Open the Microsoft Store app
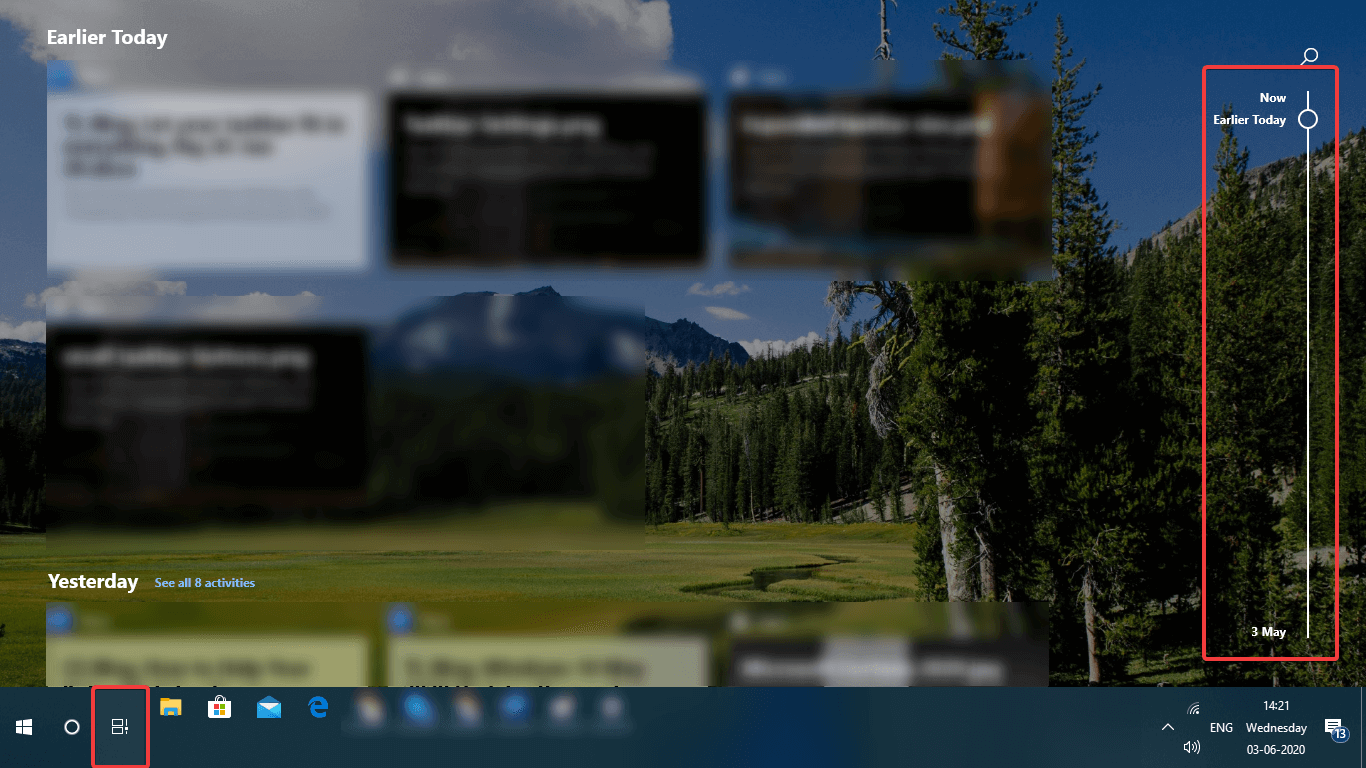1366x768 pixels. tap(219, 708)
